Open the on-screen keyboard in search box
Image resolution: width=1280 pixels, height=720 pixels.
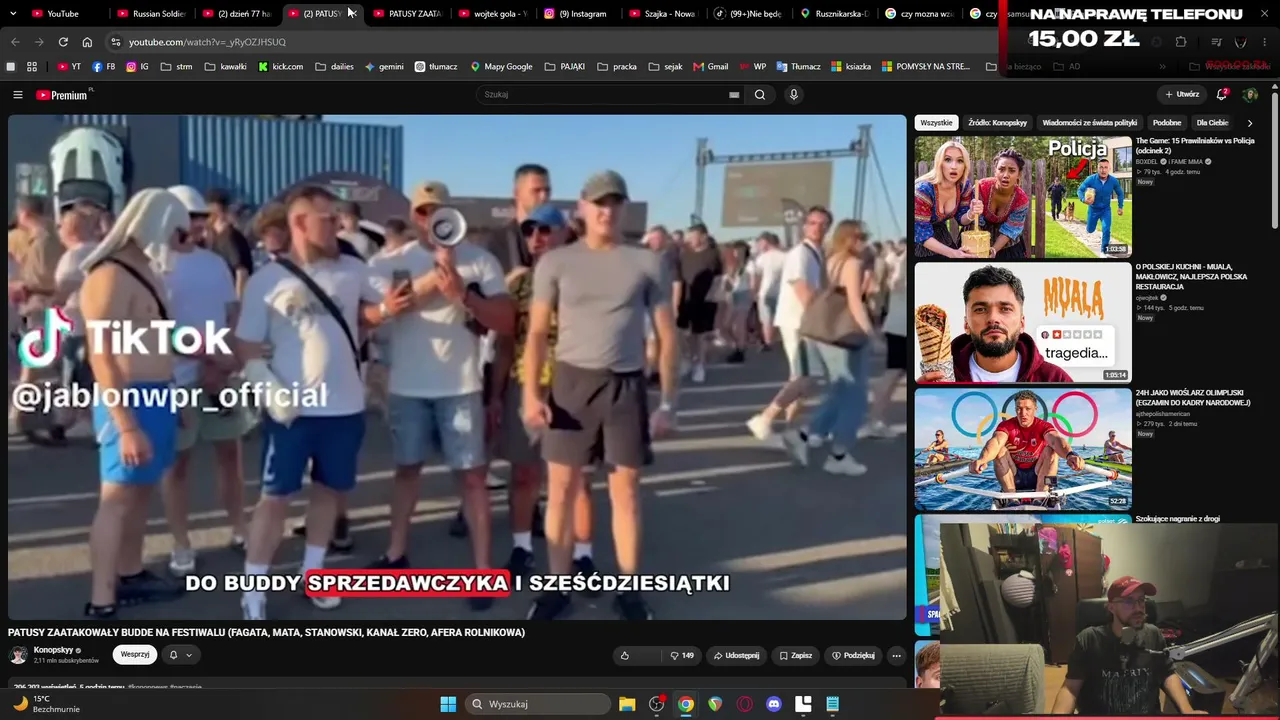734,95
